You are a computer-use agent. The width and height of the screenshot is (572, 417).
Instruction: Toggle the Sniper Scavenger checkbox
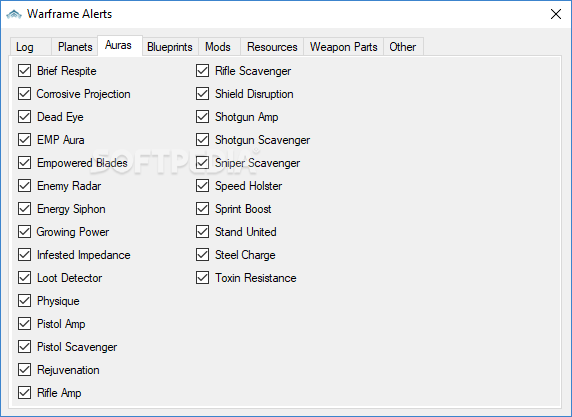202,163
